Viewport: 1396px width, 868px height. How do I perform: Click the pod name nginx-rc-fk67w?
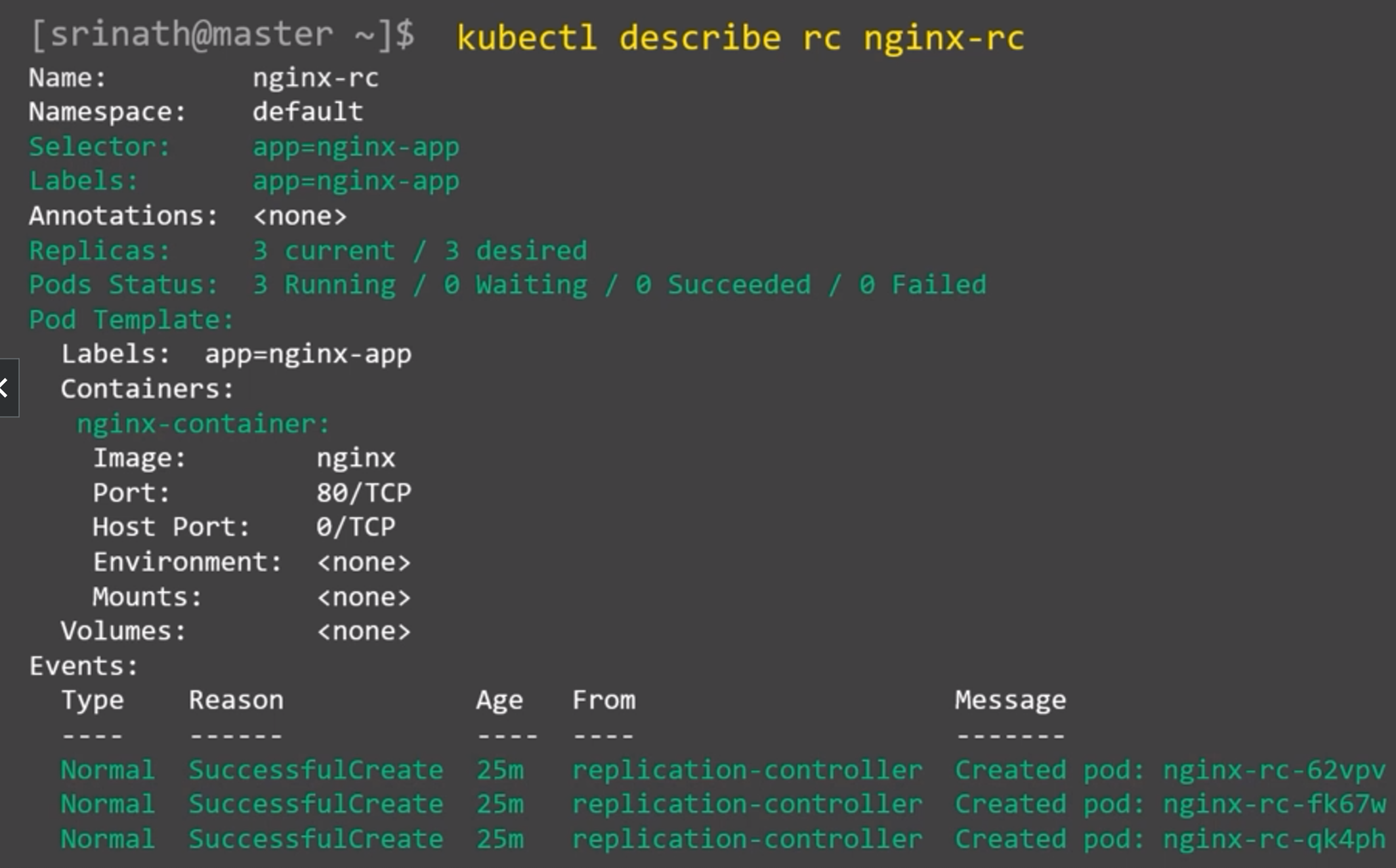[1274, 804]
